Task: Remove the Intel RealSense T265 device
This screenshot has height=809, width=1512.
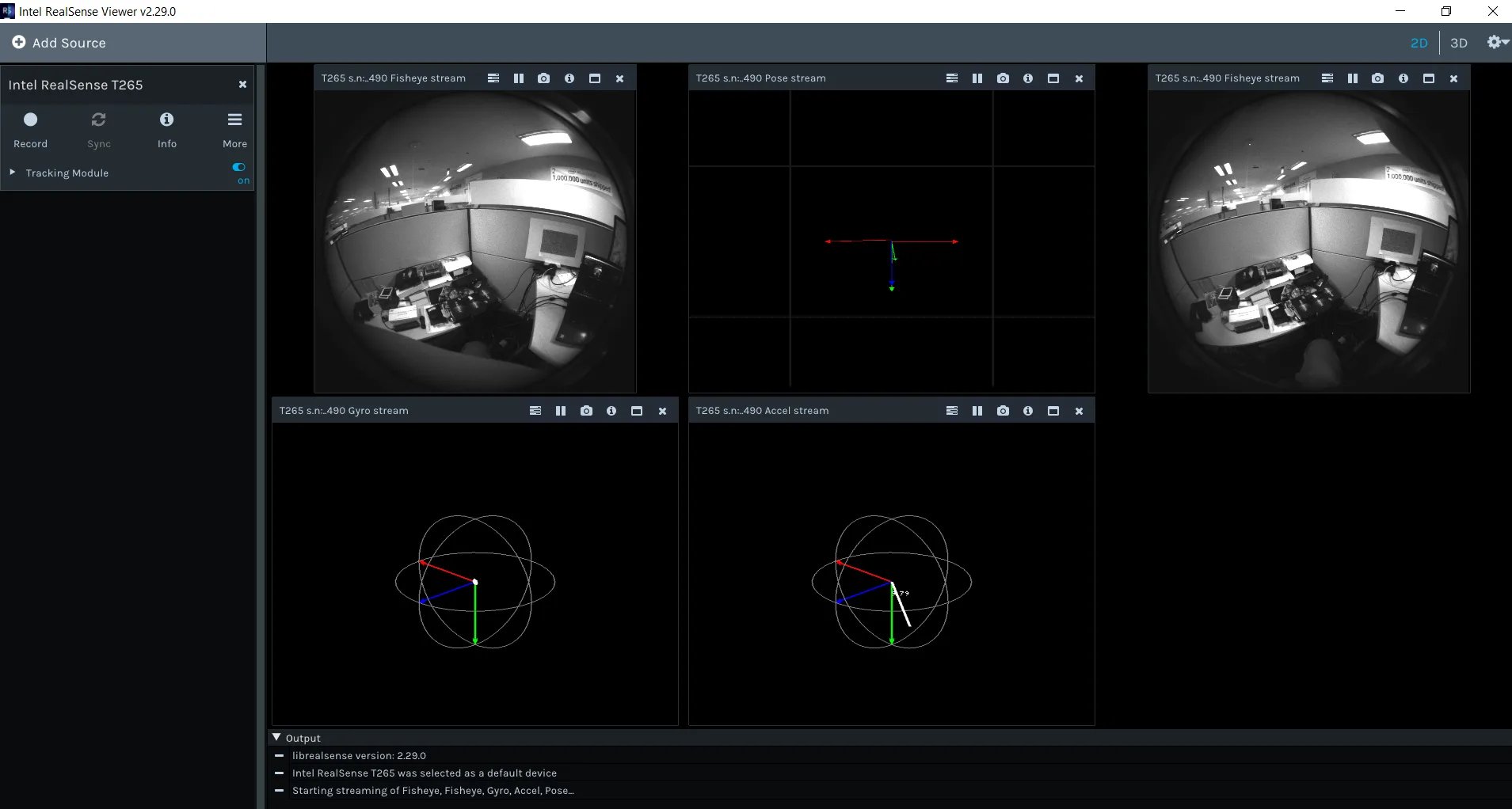Action: point(242,85)
